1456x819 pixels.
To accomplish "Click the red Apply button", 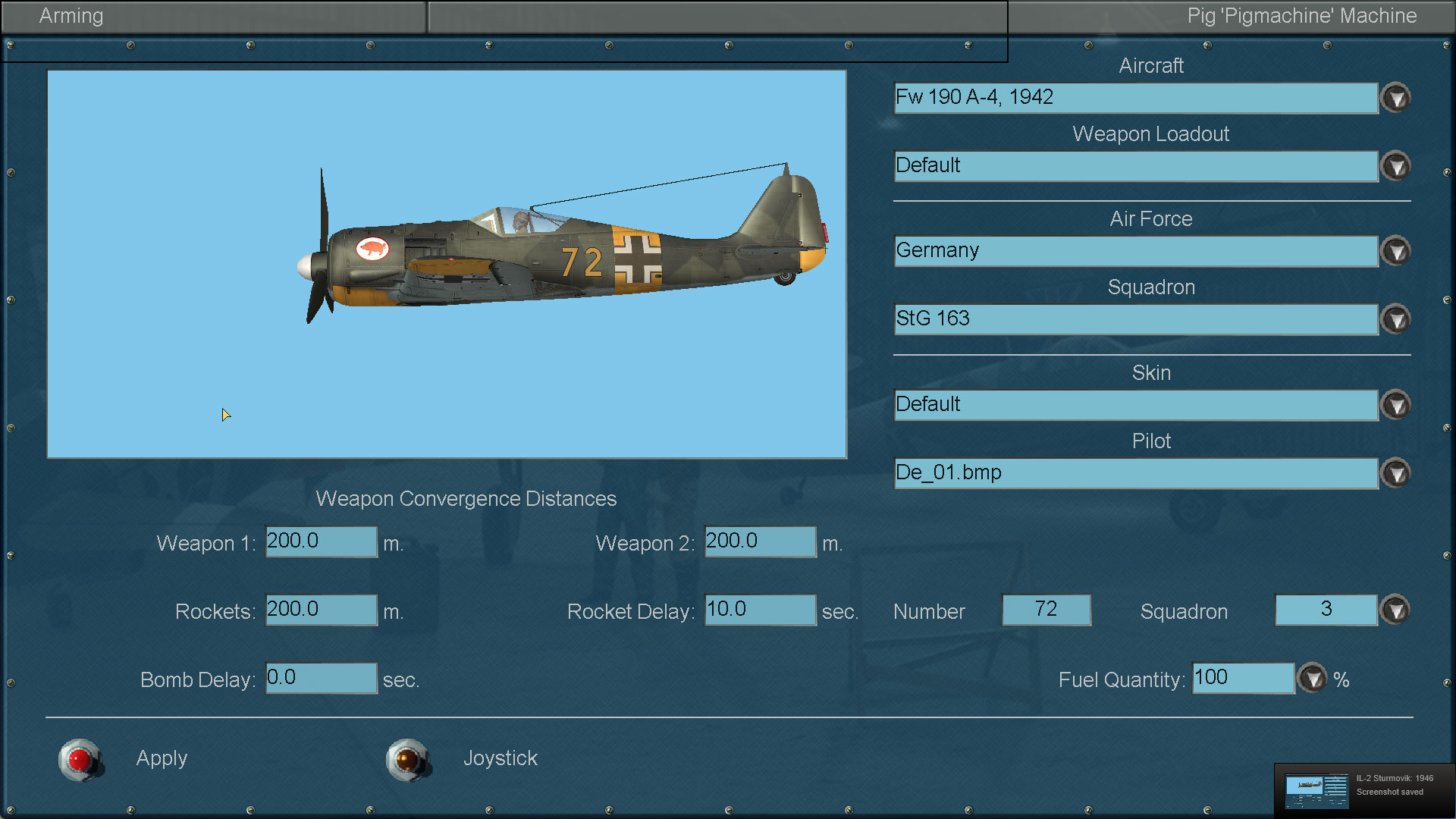I will tap(80, 759).
